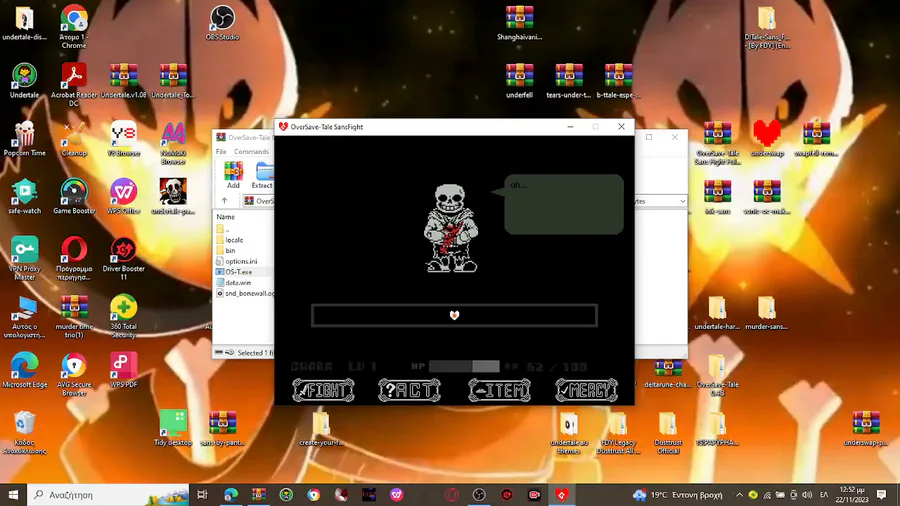
Task: Select the ink-sans archive on desktop
Action: [x=717, y=197]
